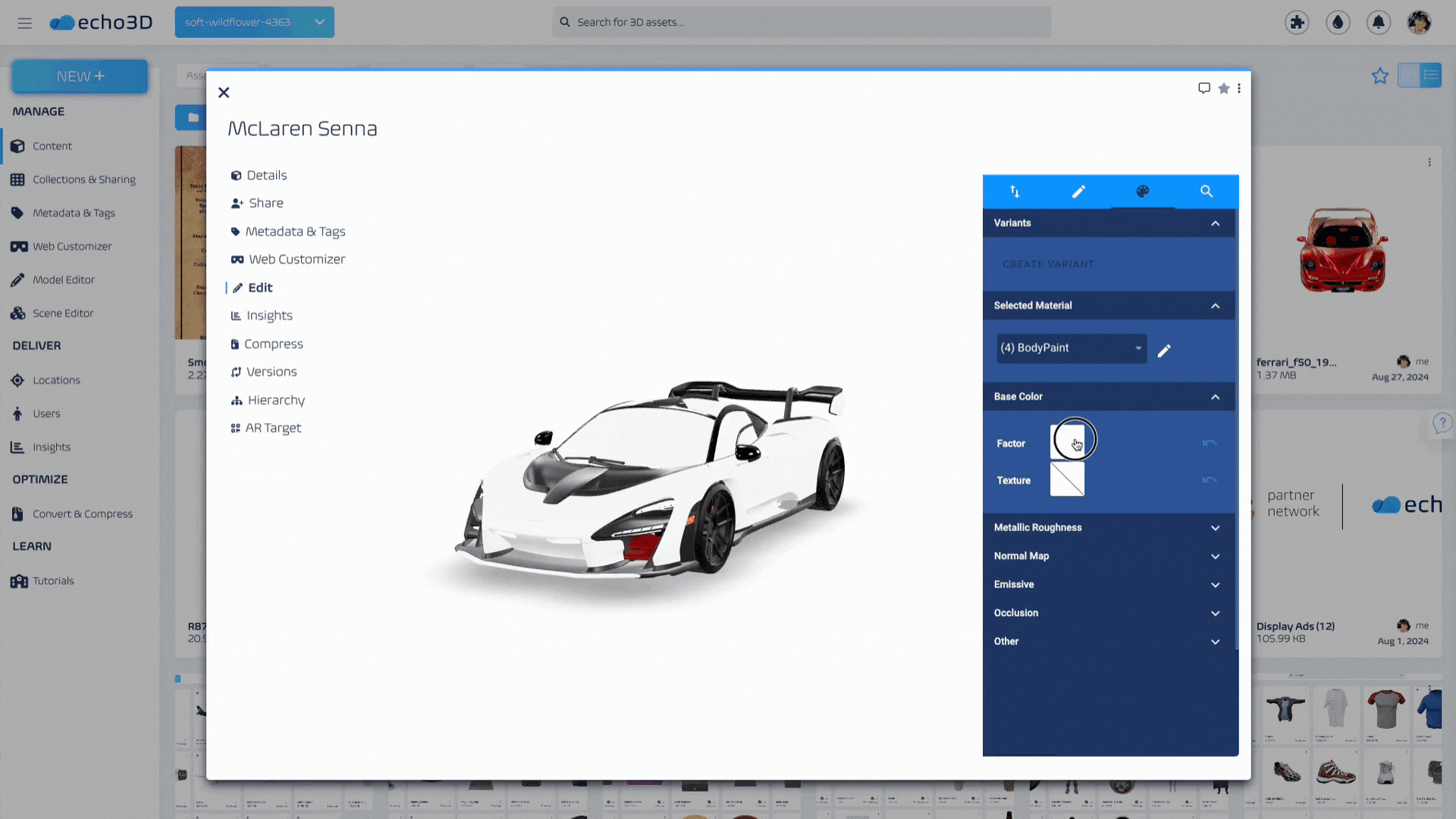Open the user profile avatar
Image resolution: width=1456 pixels, height=819 pixels.
[1419, 22]
